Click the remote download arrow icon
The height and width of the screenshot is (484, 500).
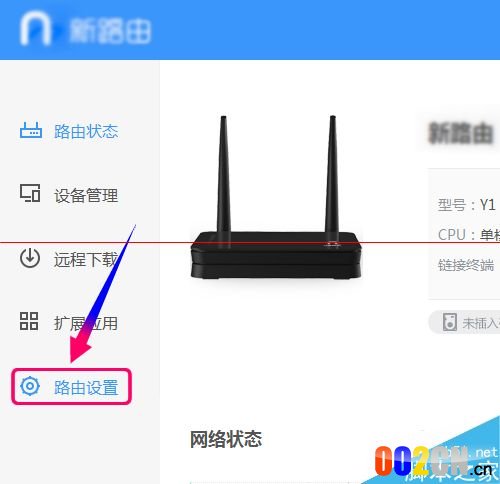pyautogui.click(x=30, y=258)
